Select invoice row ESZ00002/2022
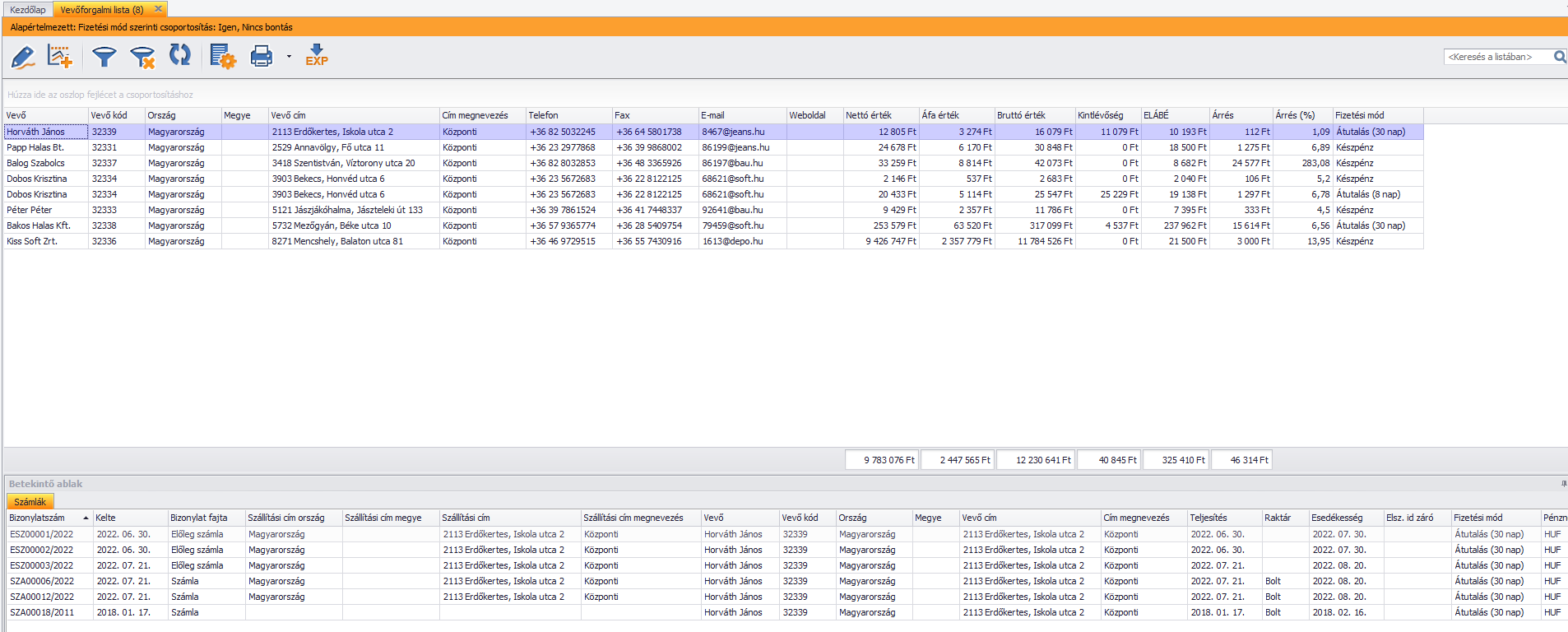1568x632 pixels. 786,550
